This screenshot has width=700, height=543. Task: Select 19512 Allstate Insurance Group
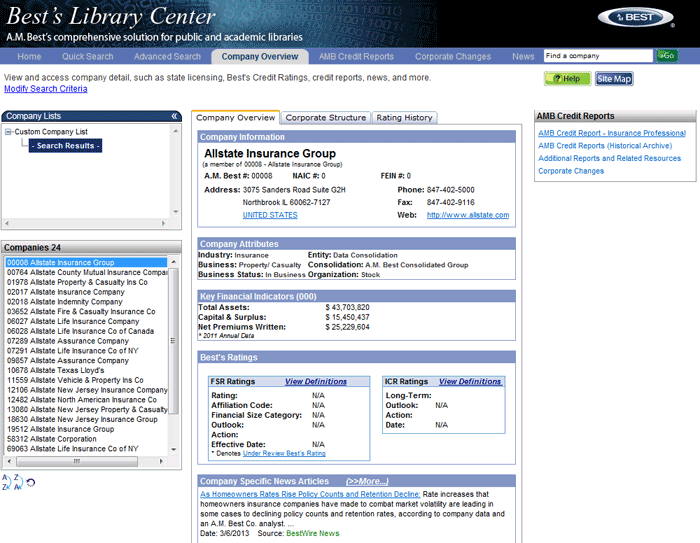point(87,430)
